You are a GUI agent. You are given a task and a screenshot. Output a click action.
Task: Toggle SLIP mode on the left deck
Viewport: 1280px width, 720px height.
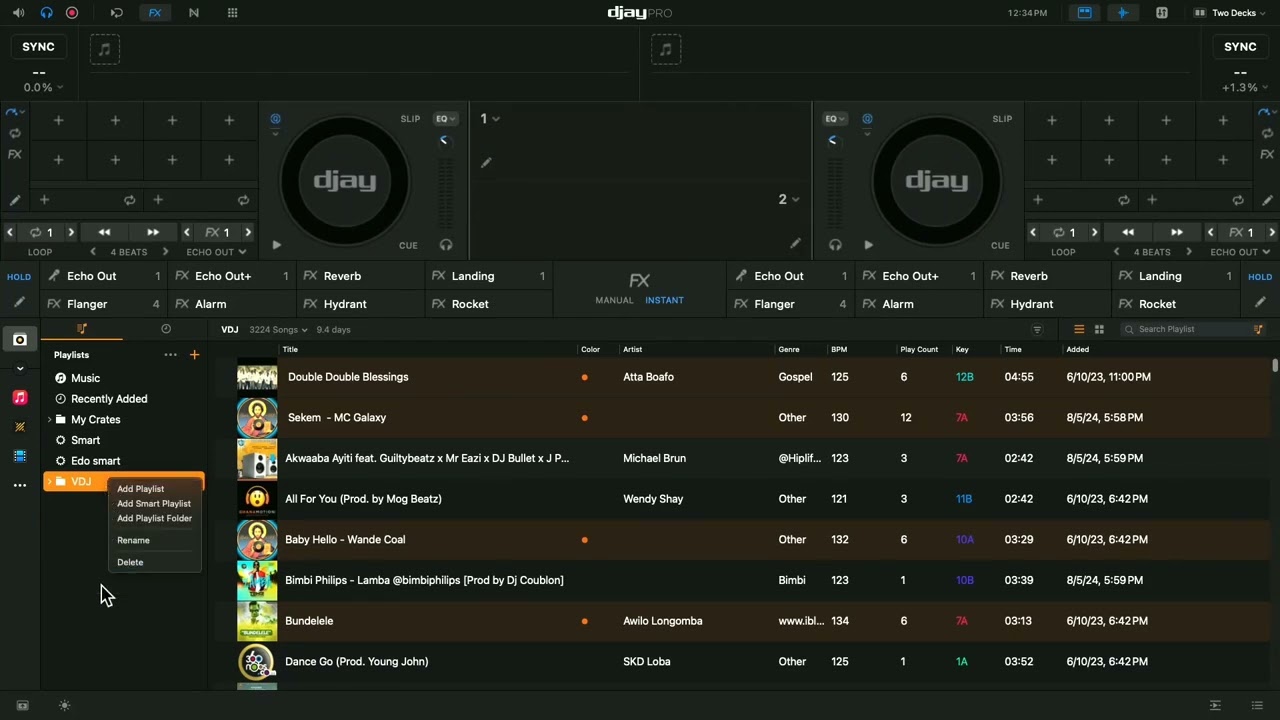tap(410, 119)
